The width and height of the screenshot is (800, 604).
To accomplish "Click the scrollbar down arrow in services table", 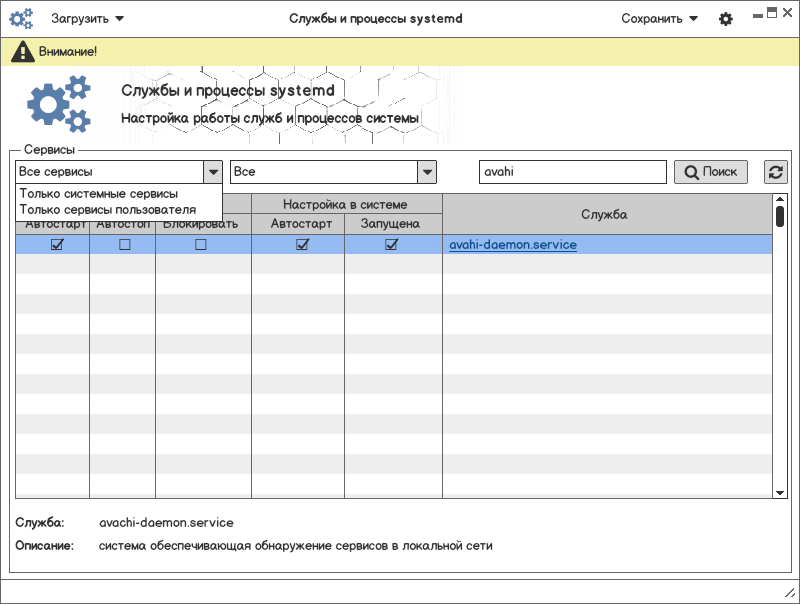I will [780, 492].
